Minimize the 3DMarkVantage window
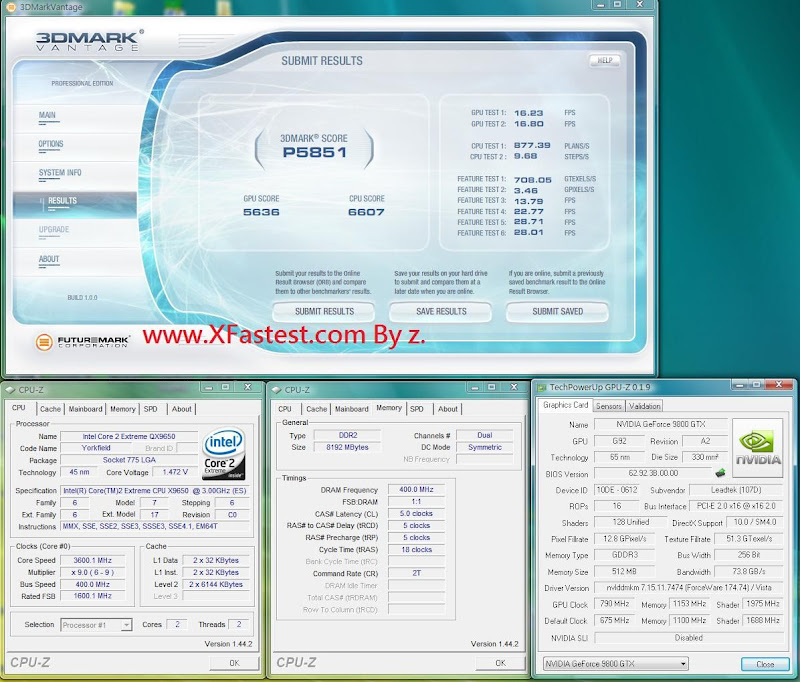This screenshot has width=800, height=682. click(601, 5)
